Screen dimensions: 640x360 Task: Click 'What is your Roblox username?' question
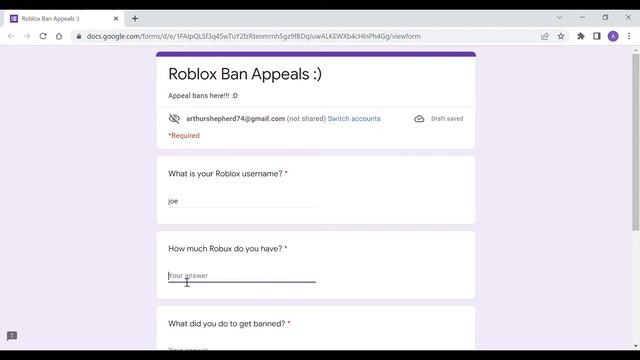[x=225, y=174]
